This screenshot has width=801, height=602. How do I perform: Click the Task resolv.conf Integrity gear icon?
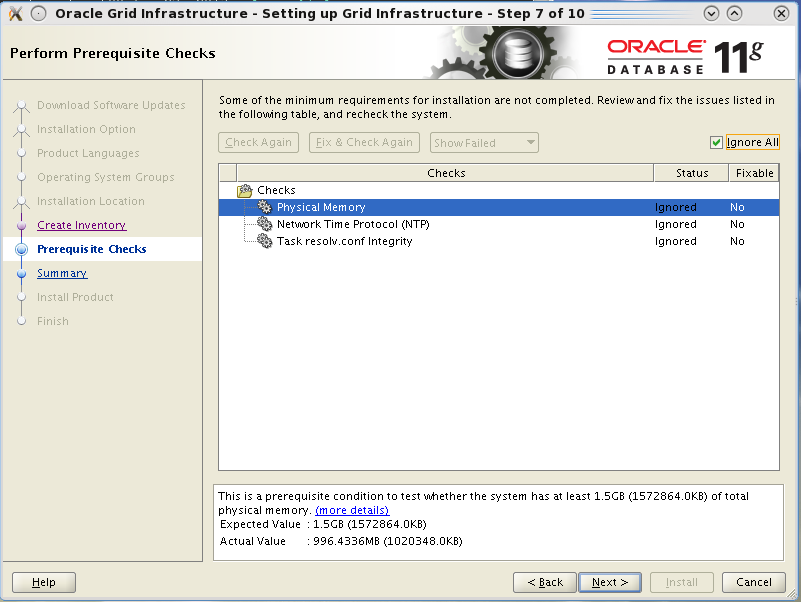point(264,240)
